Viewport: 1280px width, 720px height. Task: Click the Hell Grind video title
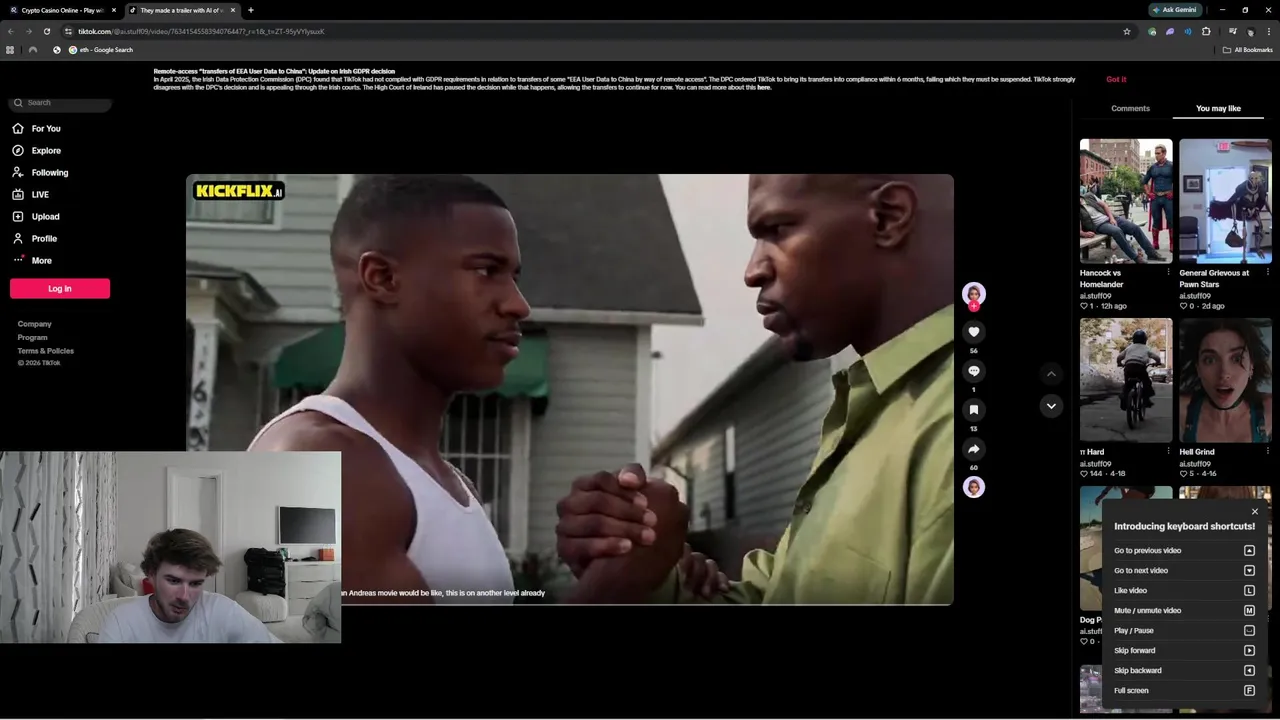(1196, 452)
